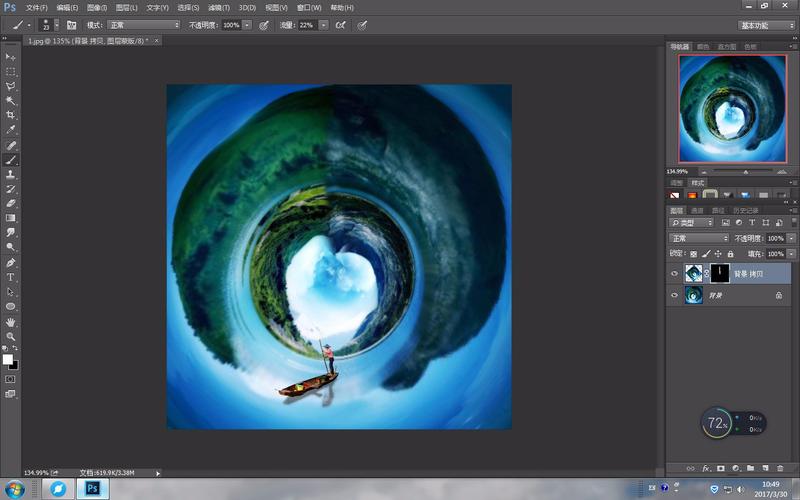Hide the 背景 拷贝 layer visibility
800x500 pixels.
[x=674, y=274]
